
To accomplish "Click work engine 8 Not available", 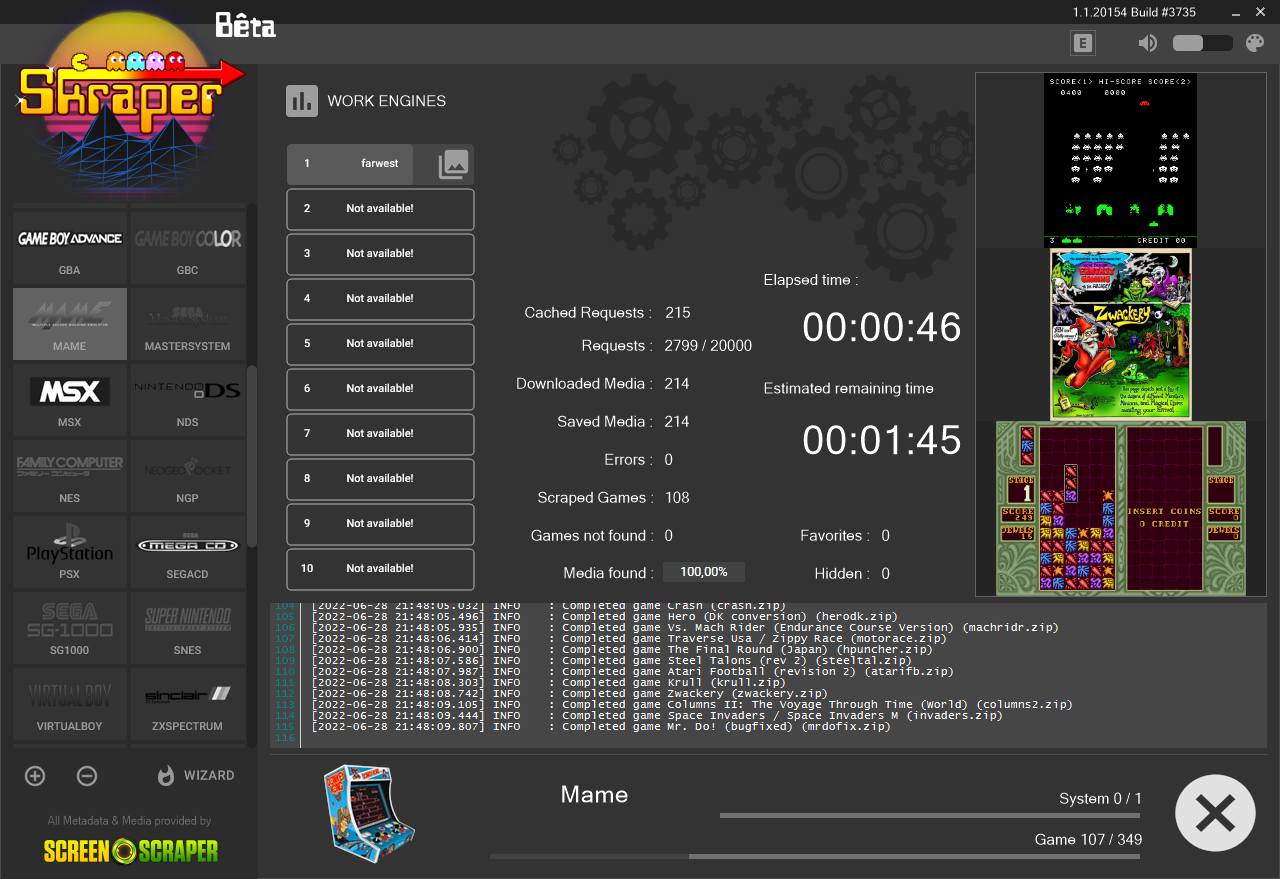I will [380, 479].
